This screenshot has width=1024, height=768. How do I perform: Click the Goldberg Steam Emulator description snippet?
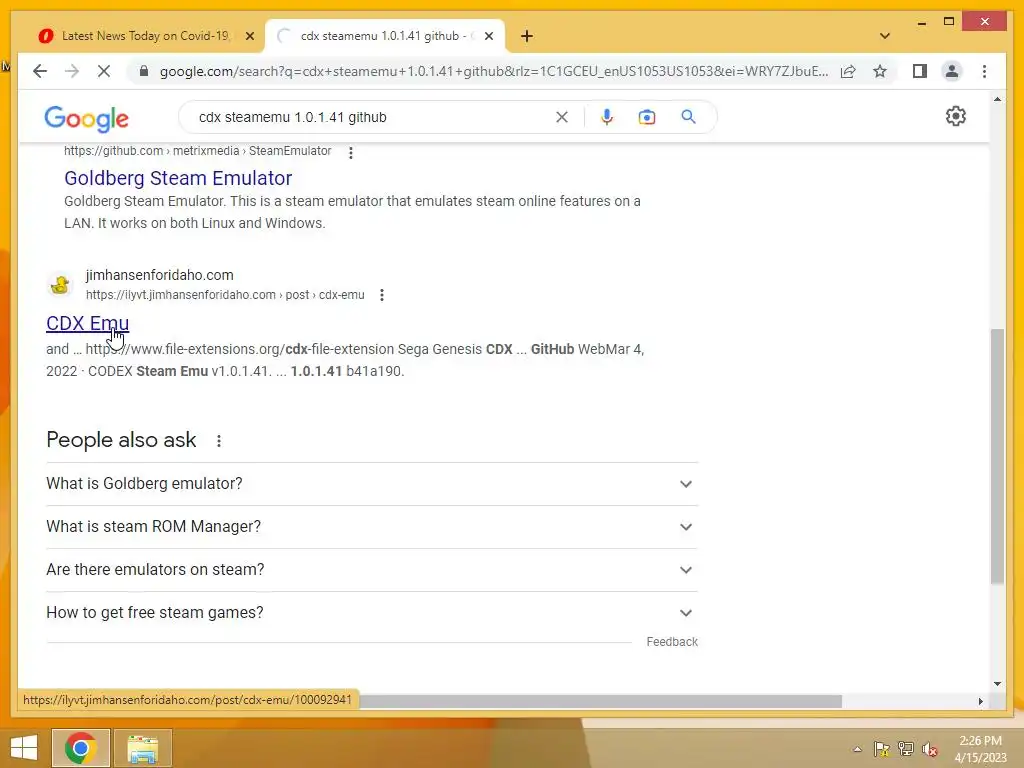coord(352,212)
